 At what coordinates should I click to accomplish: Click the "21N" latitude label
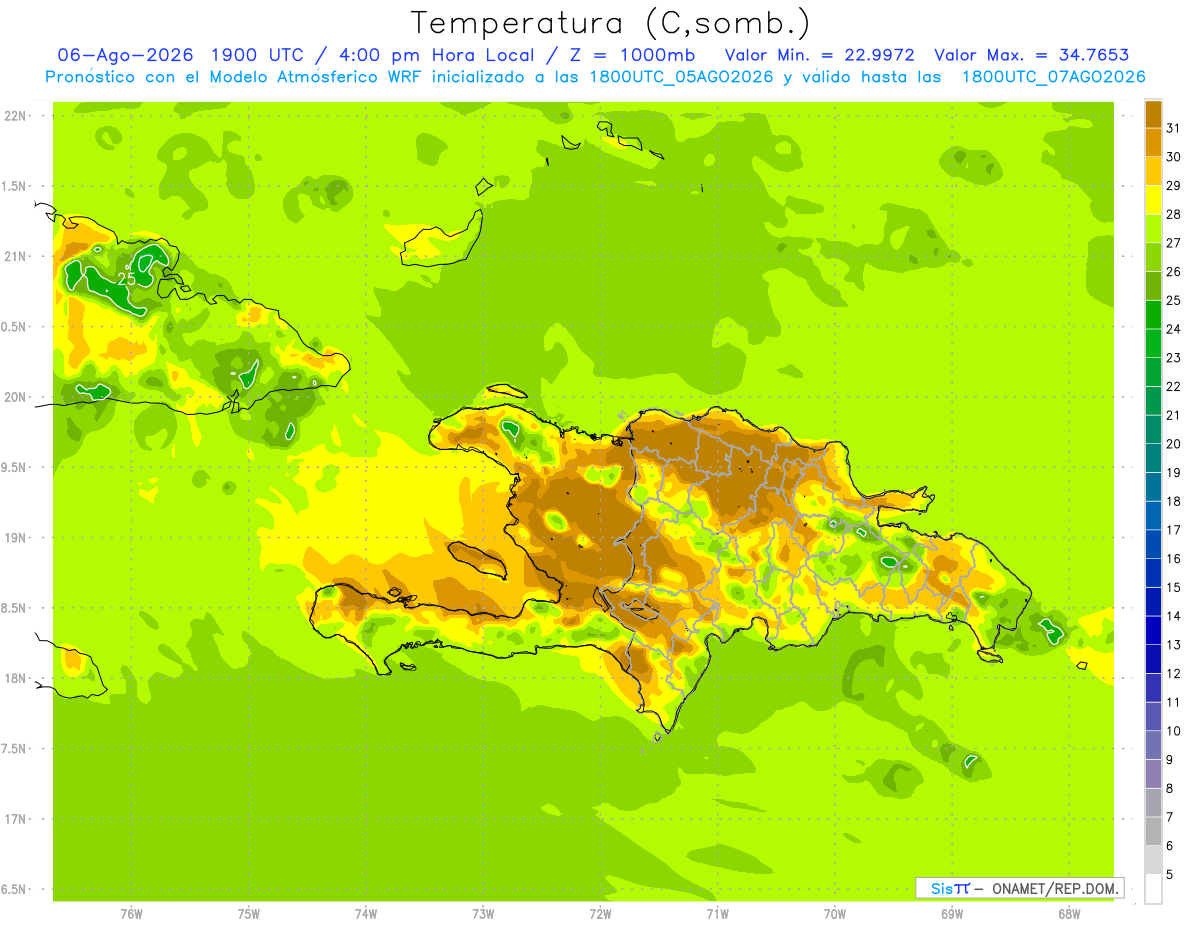point(14,256)
